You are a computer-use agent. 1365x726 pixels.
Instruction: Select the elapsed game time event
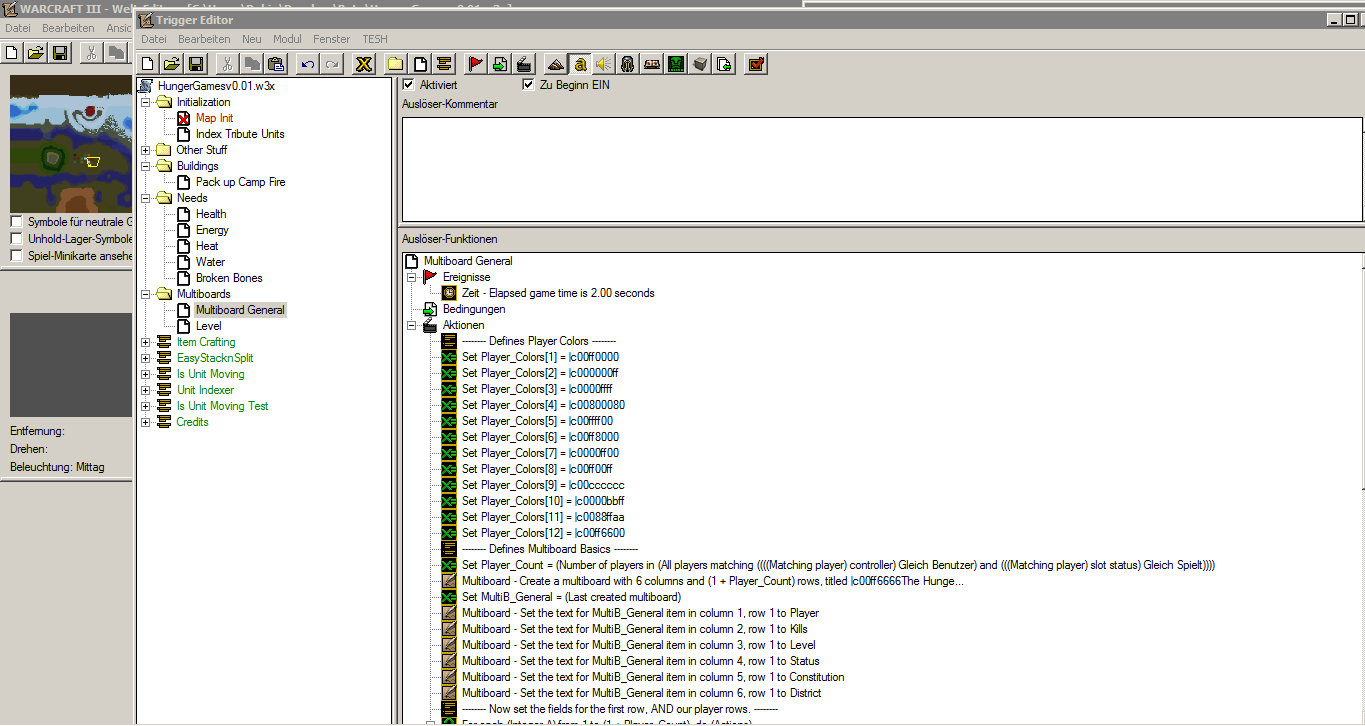point(558,293)
